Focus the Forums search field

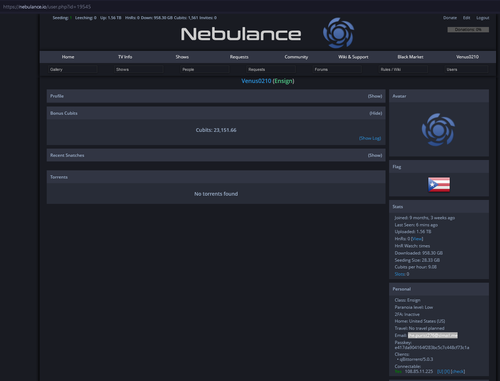pyautogui.click(x=337, y=69)
